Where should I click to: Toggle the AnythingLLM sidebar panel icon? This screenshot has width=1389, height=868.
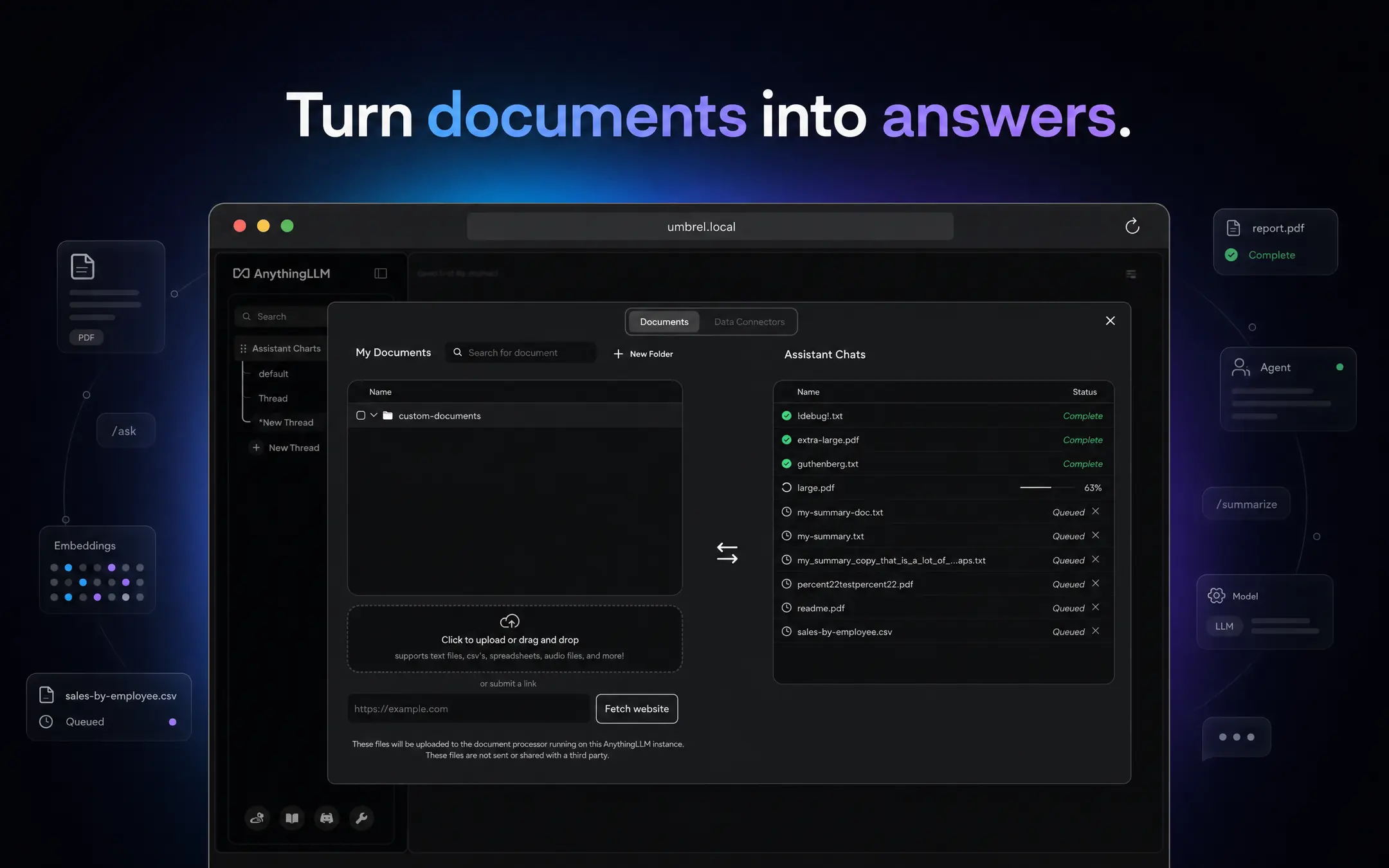381,273
